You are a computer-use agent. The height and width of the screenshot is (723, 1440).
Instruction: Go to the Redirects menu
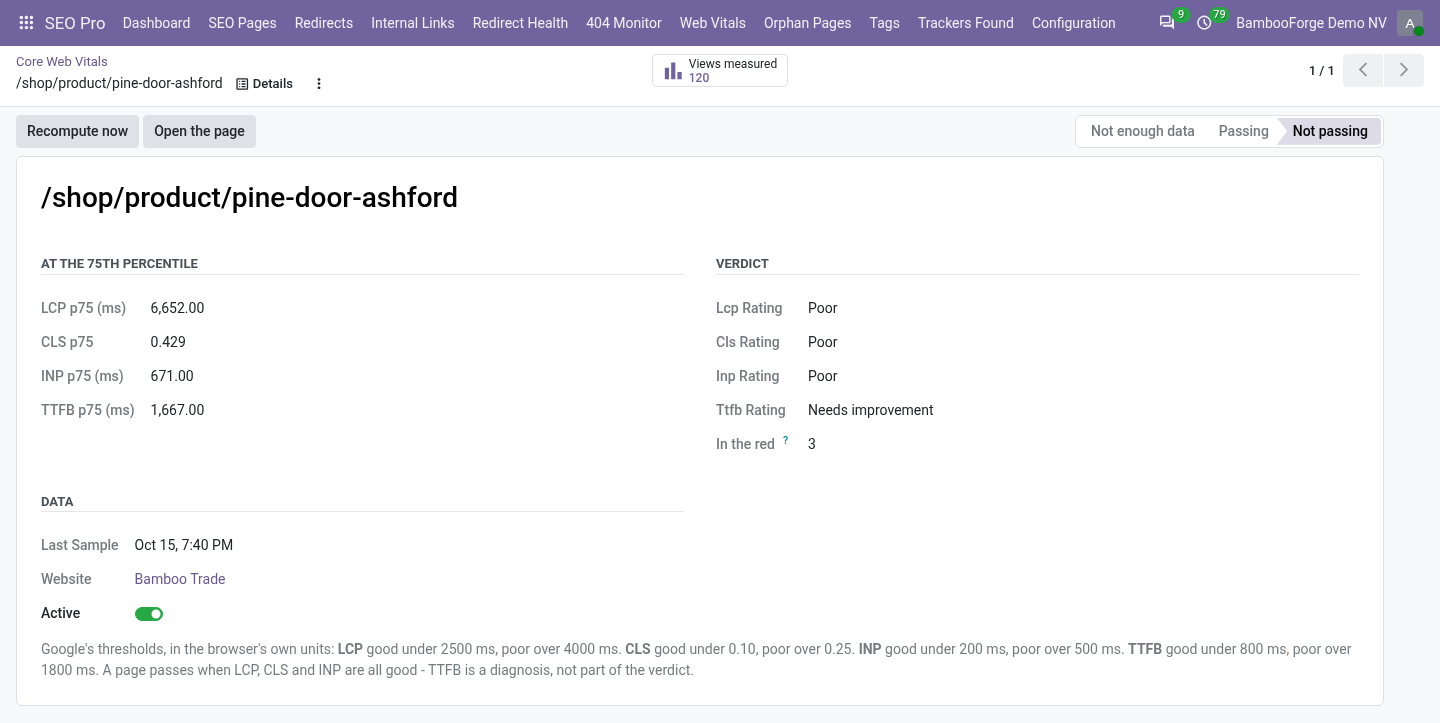(x=324, y=23)
